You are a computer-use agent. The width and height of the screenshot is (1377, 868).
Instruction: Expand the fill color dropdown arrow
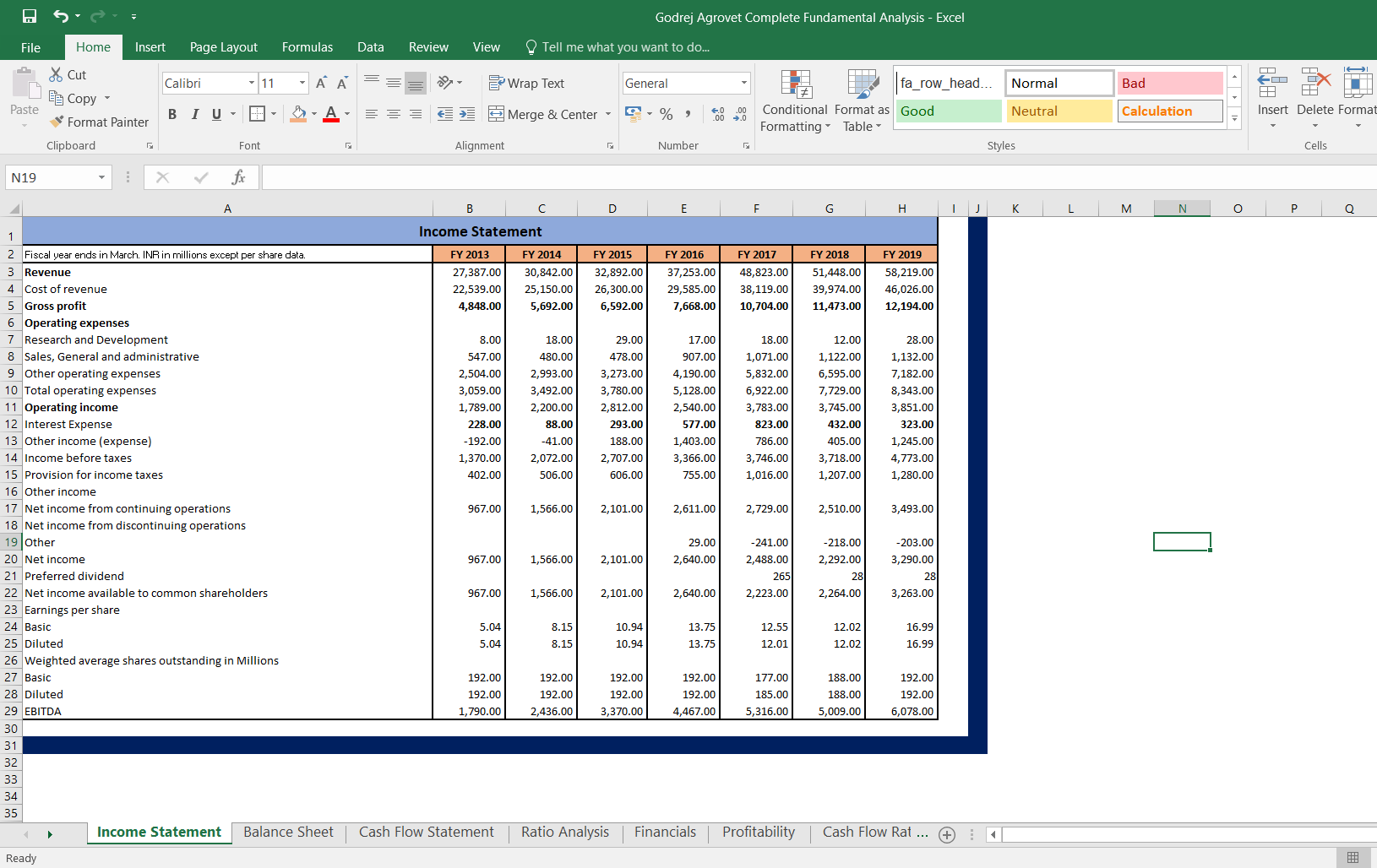click(314, 114)
